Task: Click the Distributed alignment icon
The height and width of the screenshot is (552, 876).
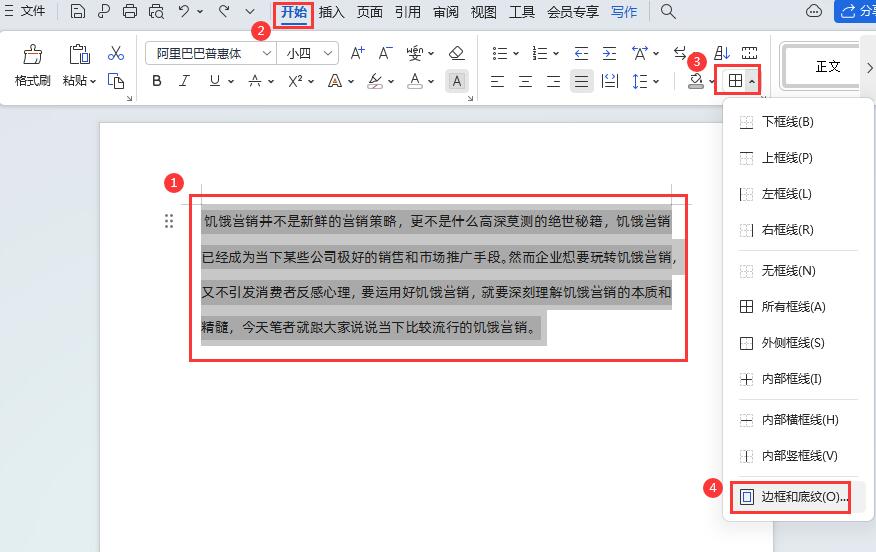Action: pos(610,82)
